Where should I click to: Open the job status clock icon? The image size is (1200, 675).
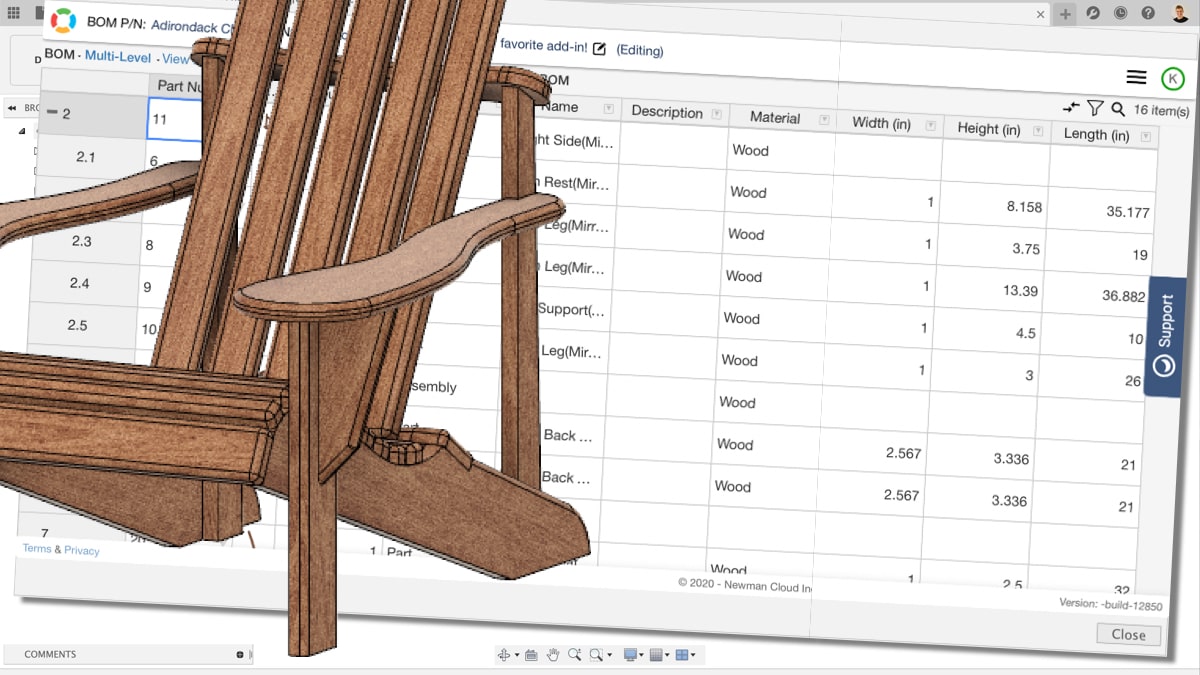click(1120, 13)
